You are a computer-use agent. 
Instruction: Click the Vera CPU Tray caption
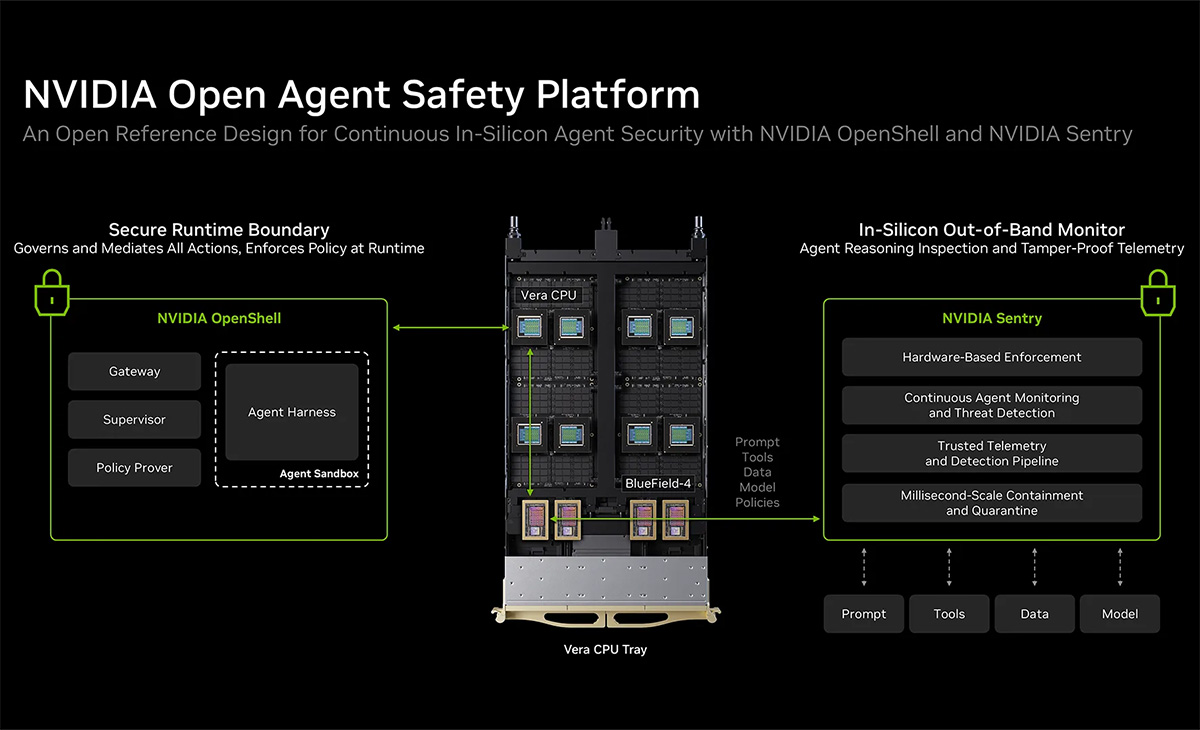(x=605, y=649)
